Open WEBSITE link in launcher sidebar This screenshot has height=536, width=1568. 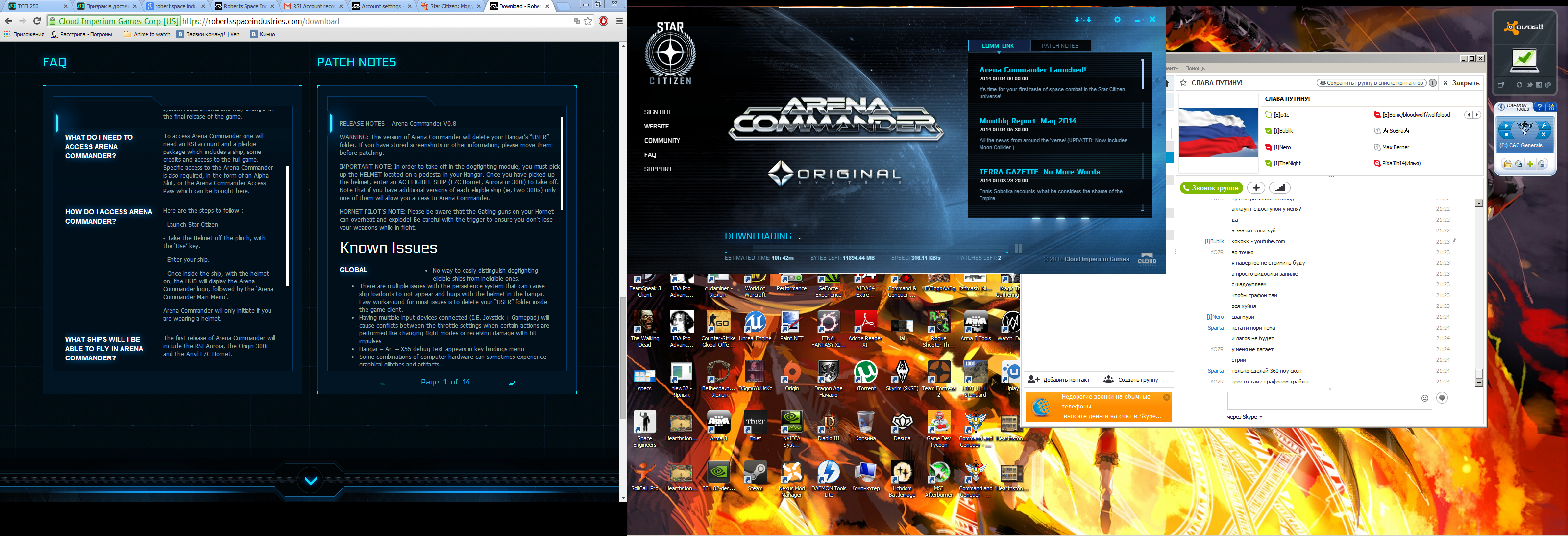pos(656,126)
